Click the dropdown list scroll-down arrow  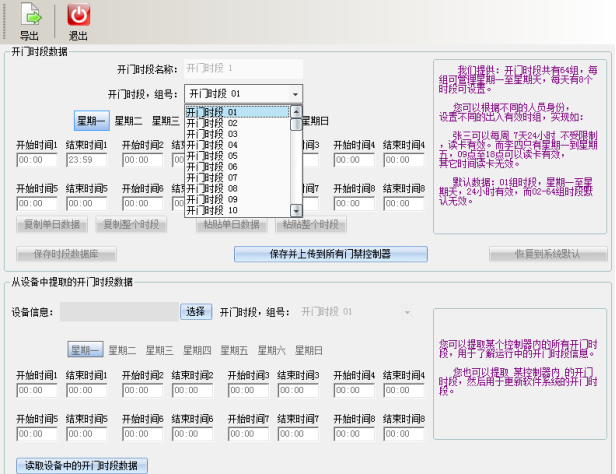296,210
